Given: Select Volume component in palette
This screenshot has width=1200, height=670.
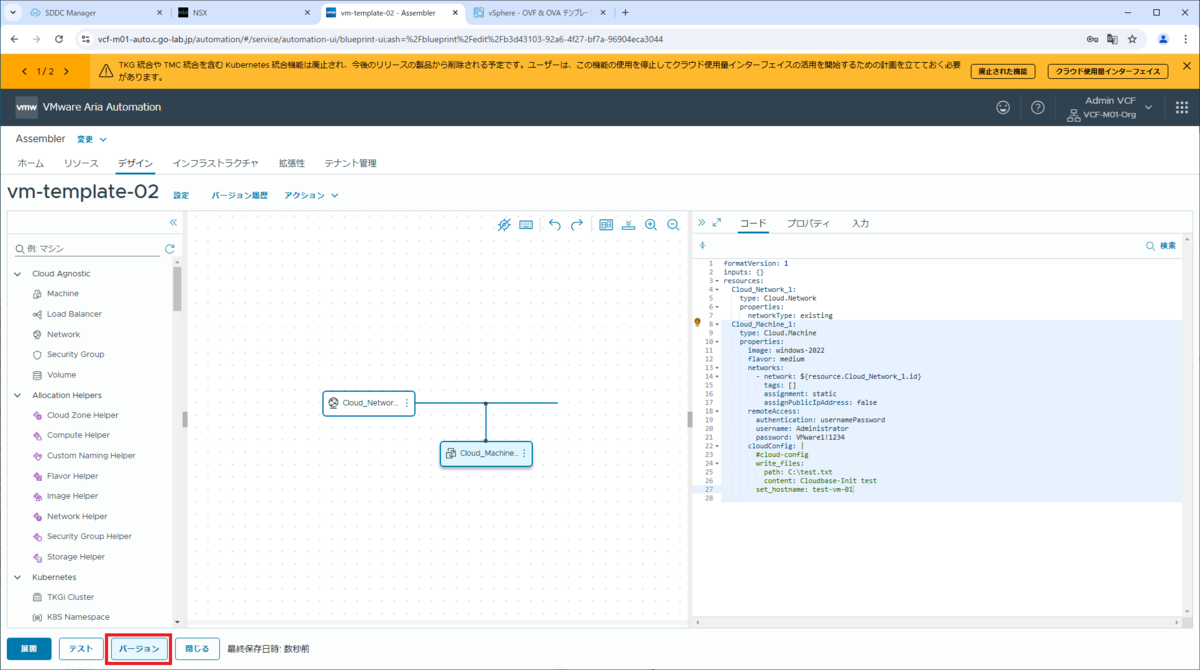Looking at the screenshot, I should click(61, 375).
